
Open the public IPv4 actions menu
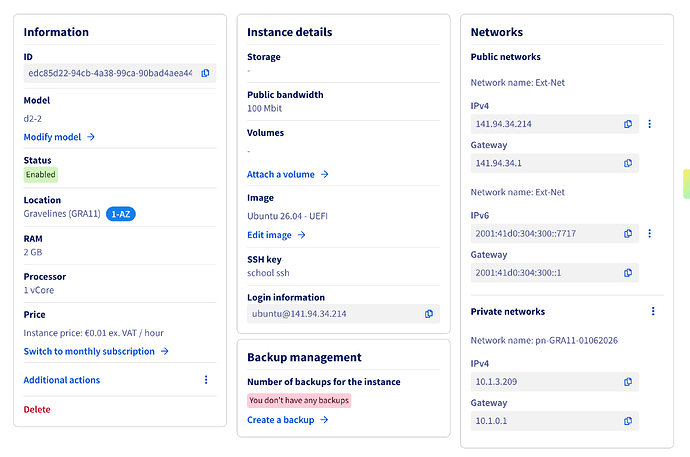(650, 124)
